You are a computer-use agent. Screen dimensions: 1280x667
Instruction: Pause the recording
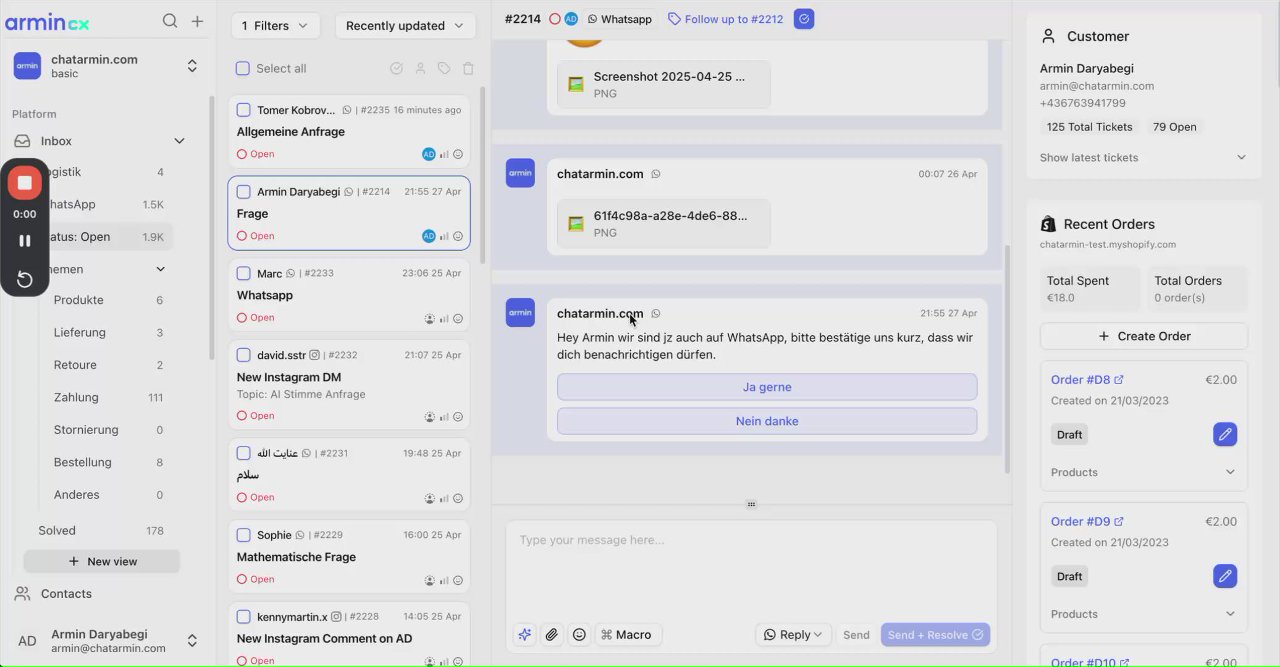click(x=25, y=241)
